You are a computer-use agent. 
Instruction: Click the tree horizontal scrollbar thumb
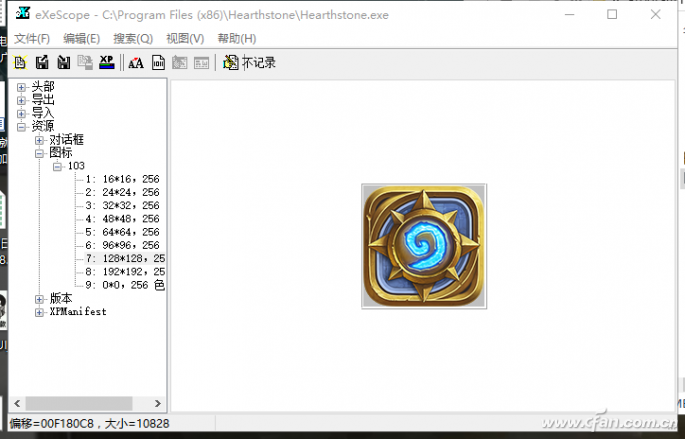(x=79, y=403)
